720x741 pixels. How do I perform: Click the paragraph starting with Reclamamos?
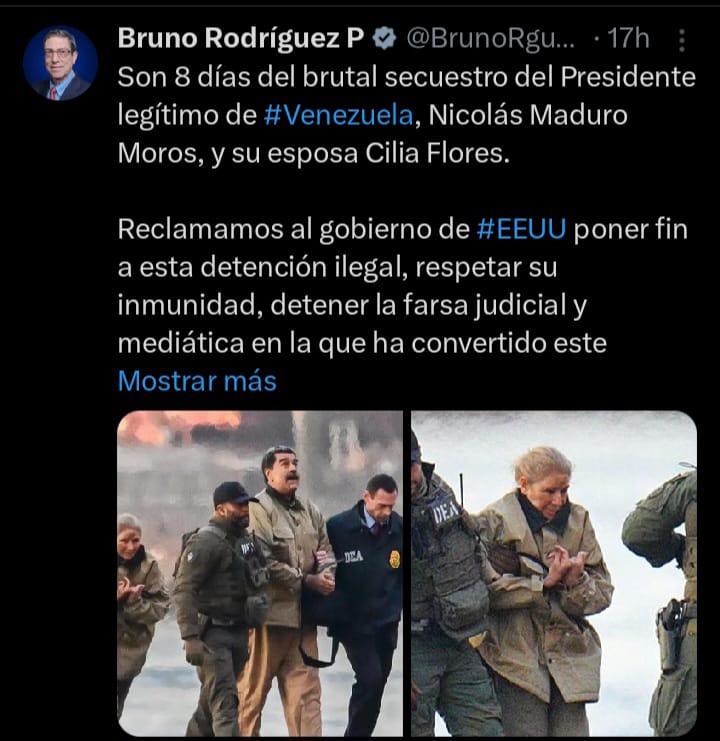[403, 286]
